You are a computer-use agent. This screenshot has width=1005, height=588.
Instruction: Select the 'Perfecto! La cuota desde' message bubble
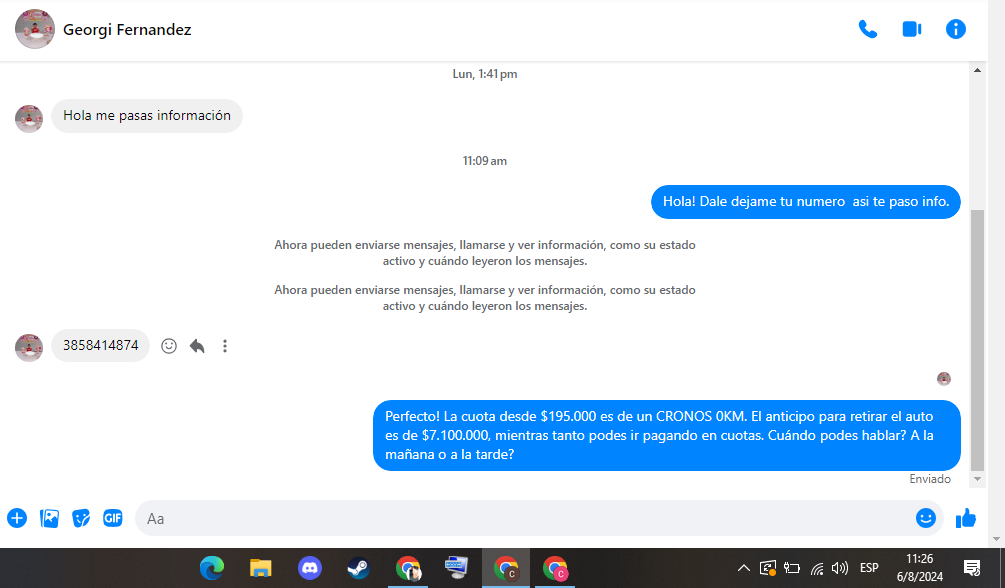coord(667,435)
